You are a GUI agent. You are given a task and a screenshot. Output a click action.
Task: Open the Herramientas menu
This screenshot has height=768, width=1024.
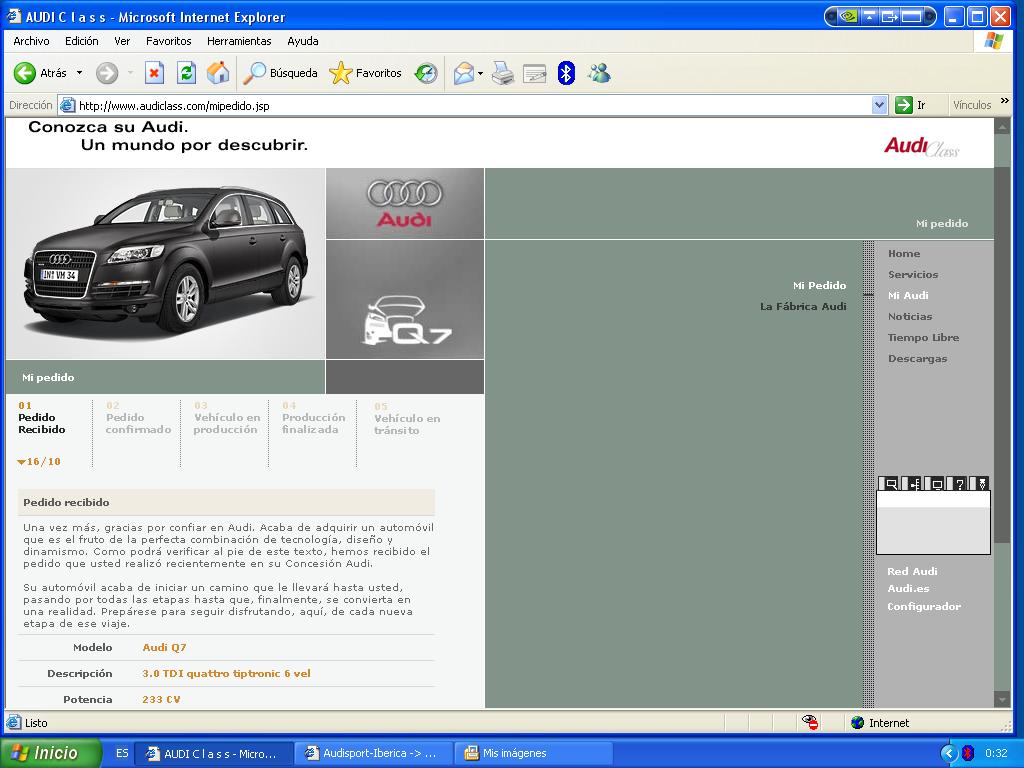click(x=239, y=41)
